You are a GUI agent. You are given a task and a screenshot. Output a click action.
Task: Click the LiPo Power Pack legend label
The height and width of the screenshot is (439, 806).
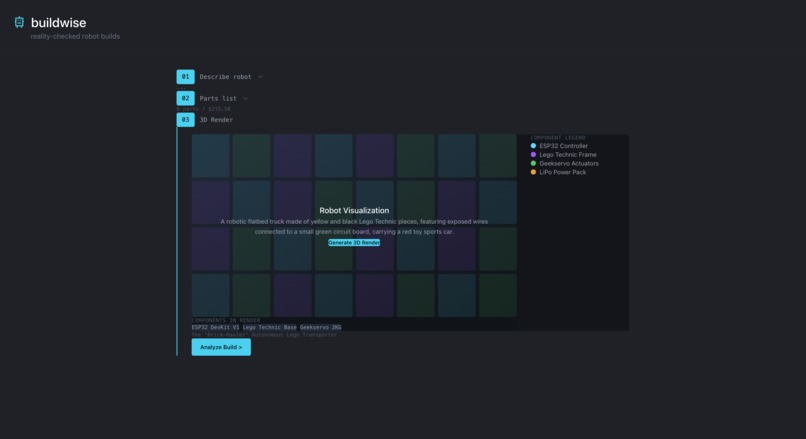(x=562, y=172)
